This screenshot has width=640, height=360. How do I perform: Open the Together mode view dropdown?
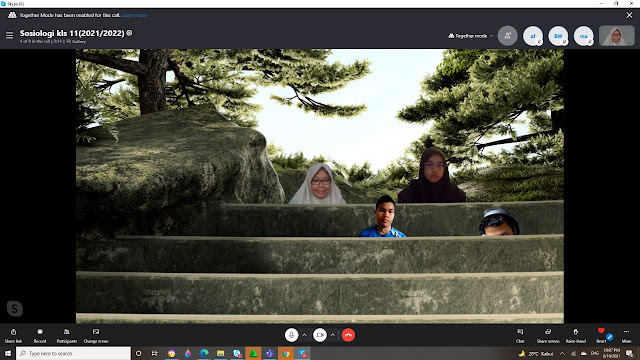click(x=471, y=36)
